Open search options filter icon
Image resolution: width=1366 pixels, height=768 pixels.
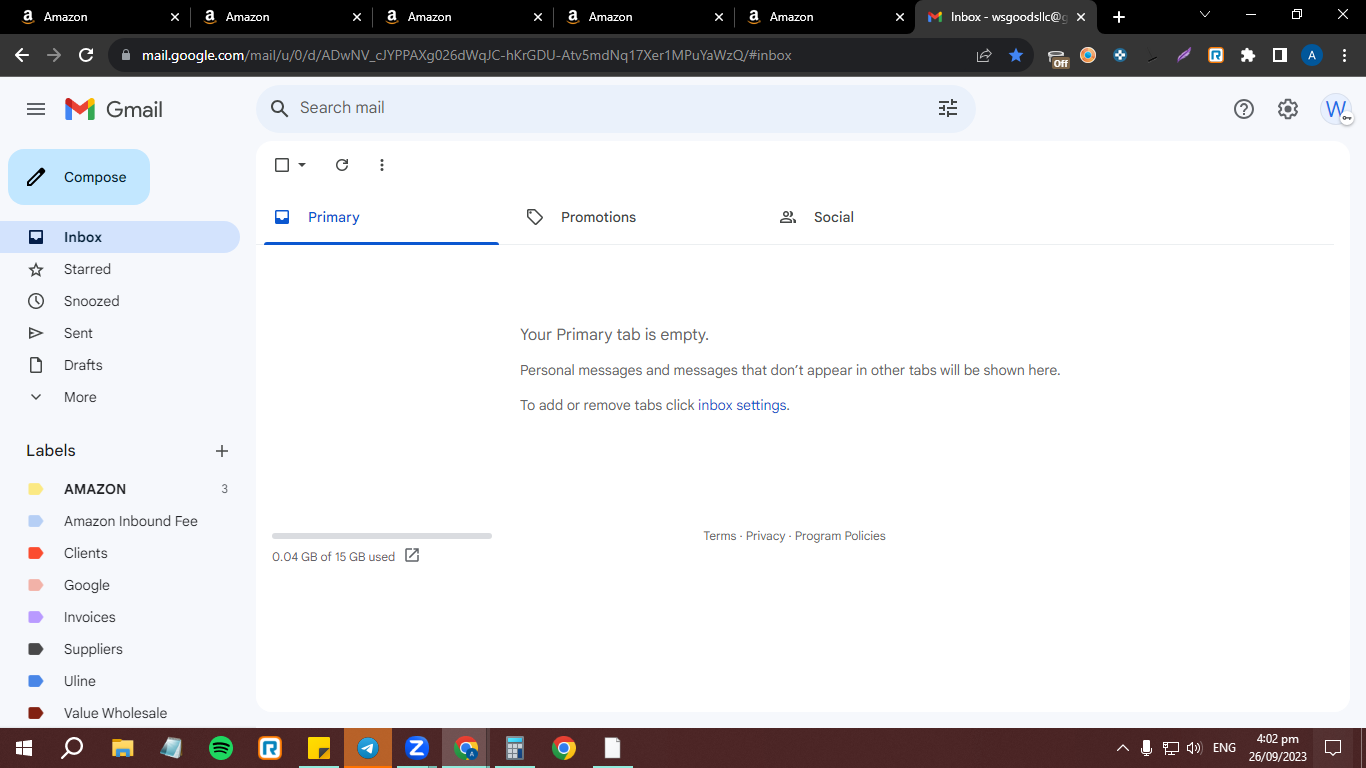click(948, 108)
